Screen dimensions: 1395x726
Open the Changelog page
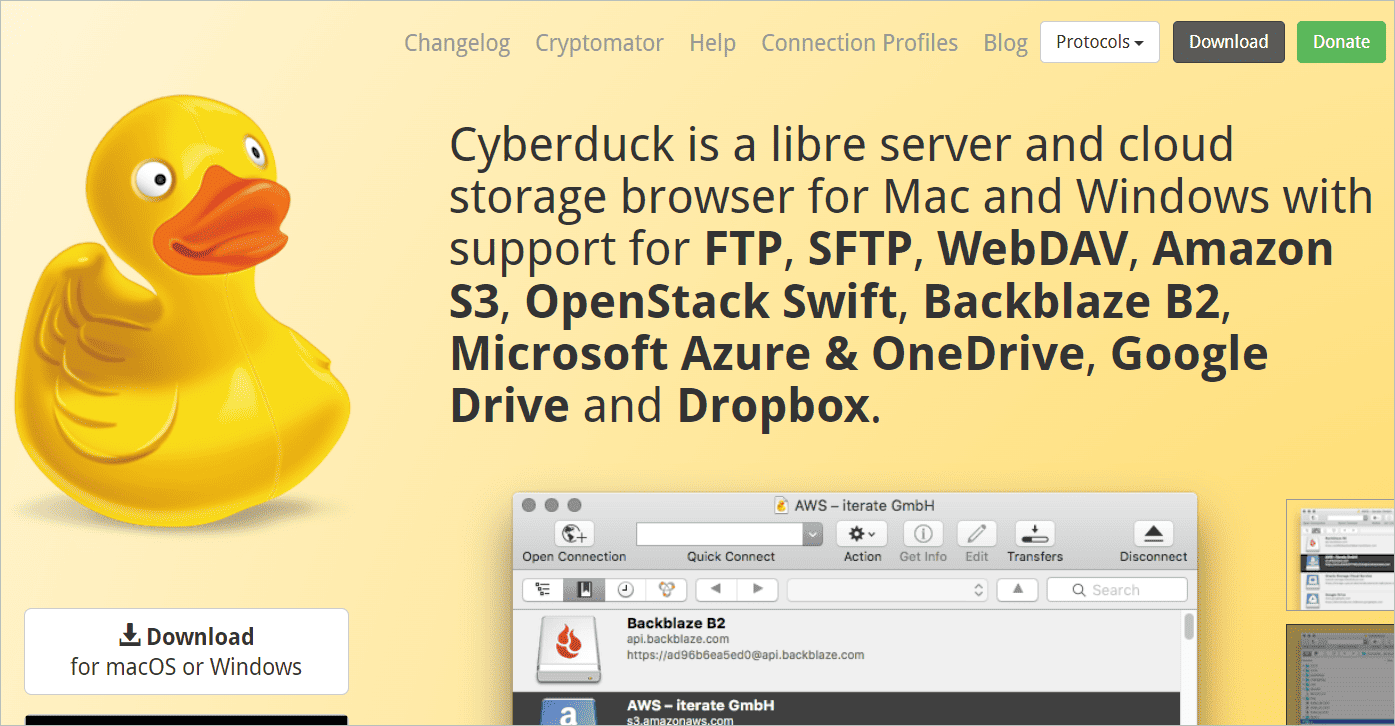click(x=457, y=43)
